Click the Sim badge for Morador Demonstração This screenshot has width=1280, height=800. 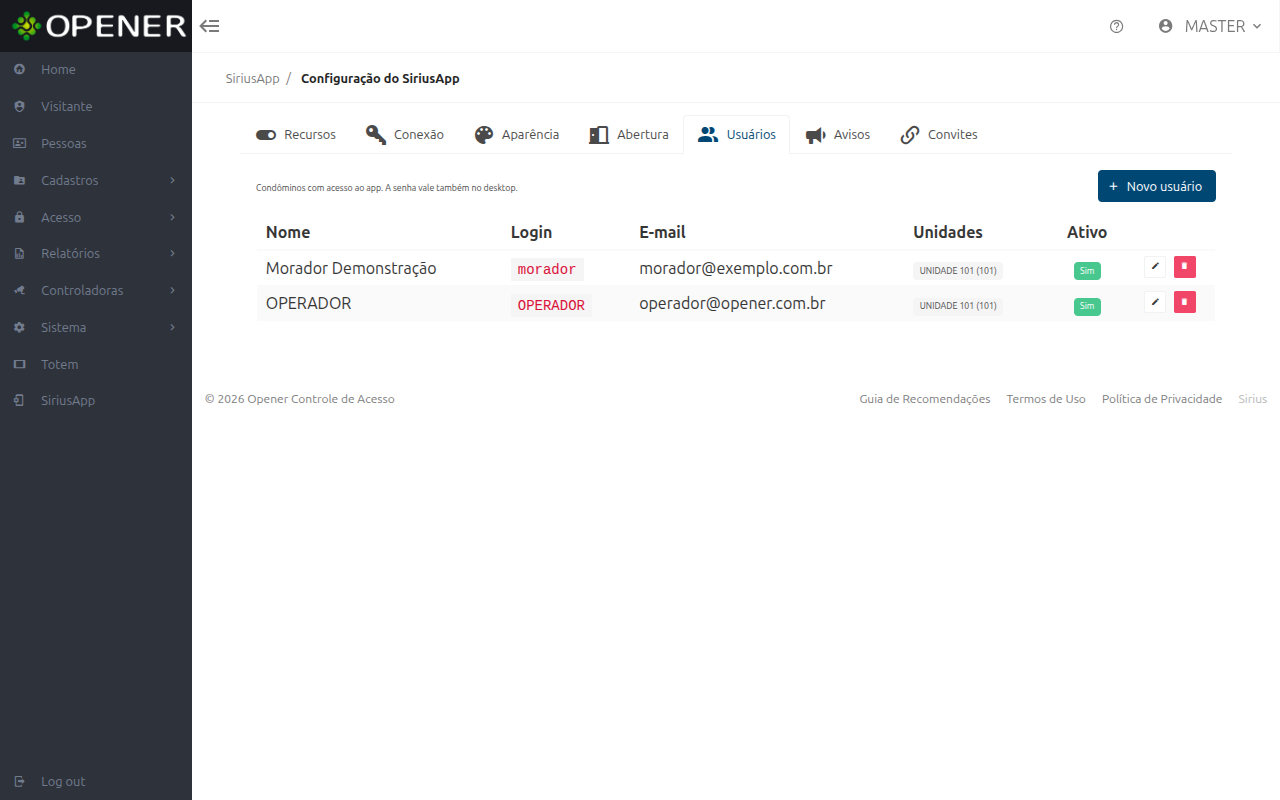(x=1087, y=271)
